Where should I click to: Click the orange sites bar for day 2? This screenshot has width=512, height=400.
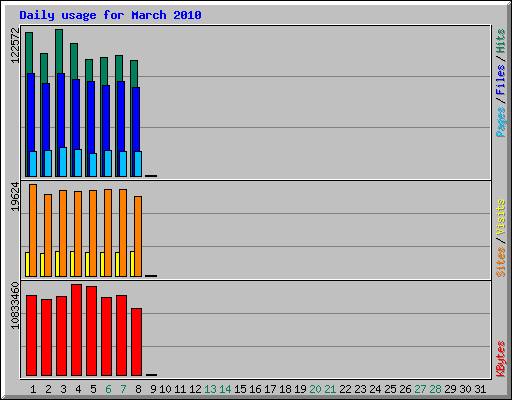tap(48, 235)
